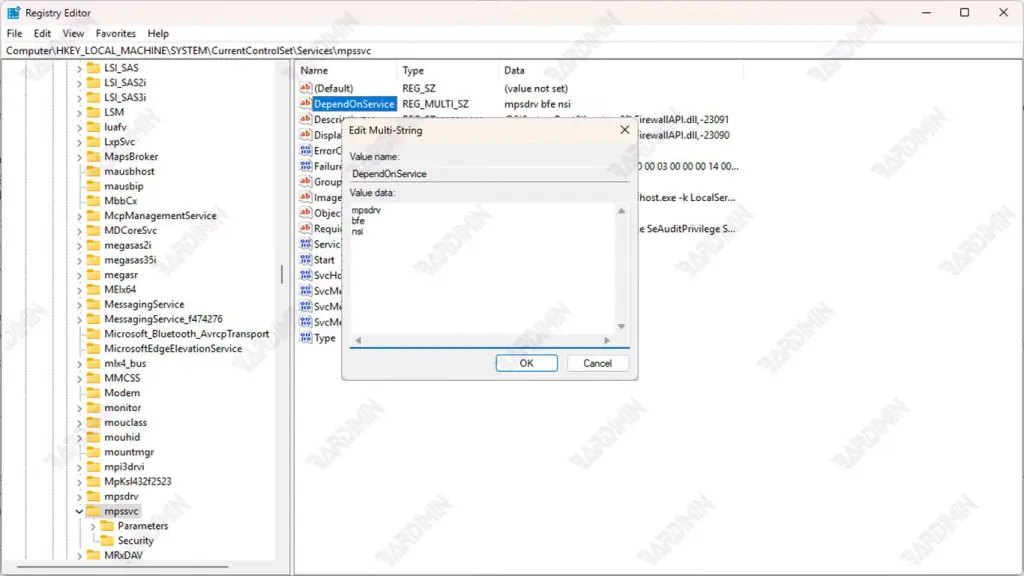Click the megasr folder icon

point(93,275)
